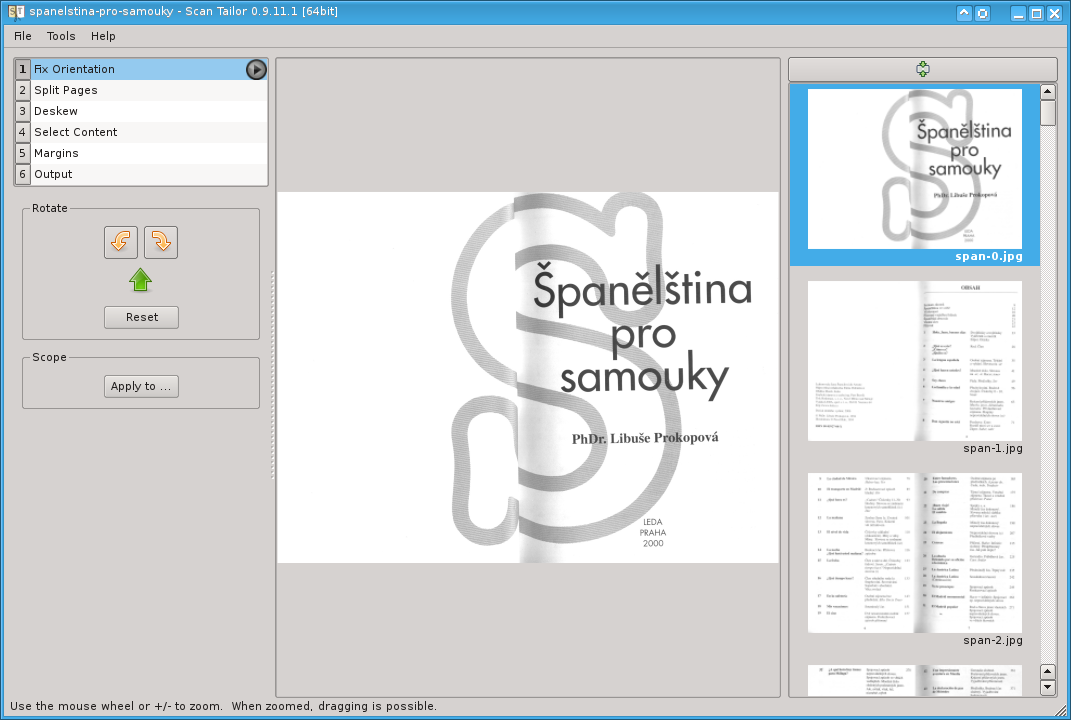Click the thumbnail scrollbar handle
Image resolution: width=1071 pixels, height=720 pixels.
pos(1048,113)
